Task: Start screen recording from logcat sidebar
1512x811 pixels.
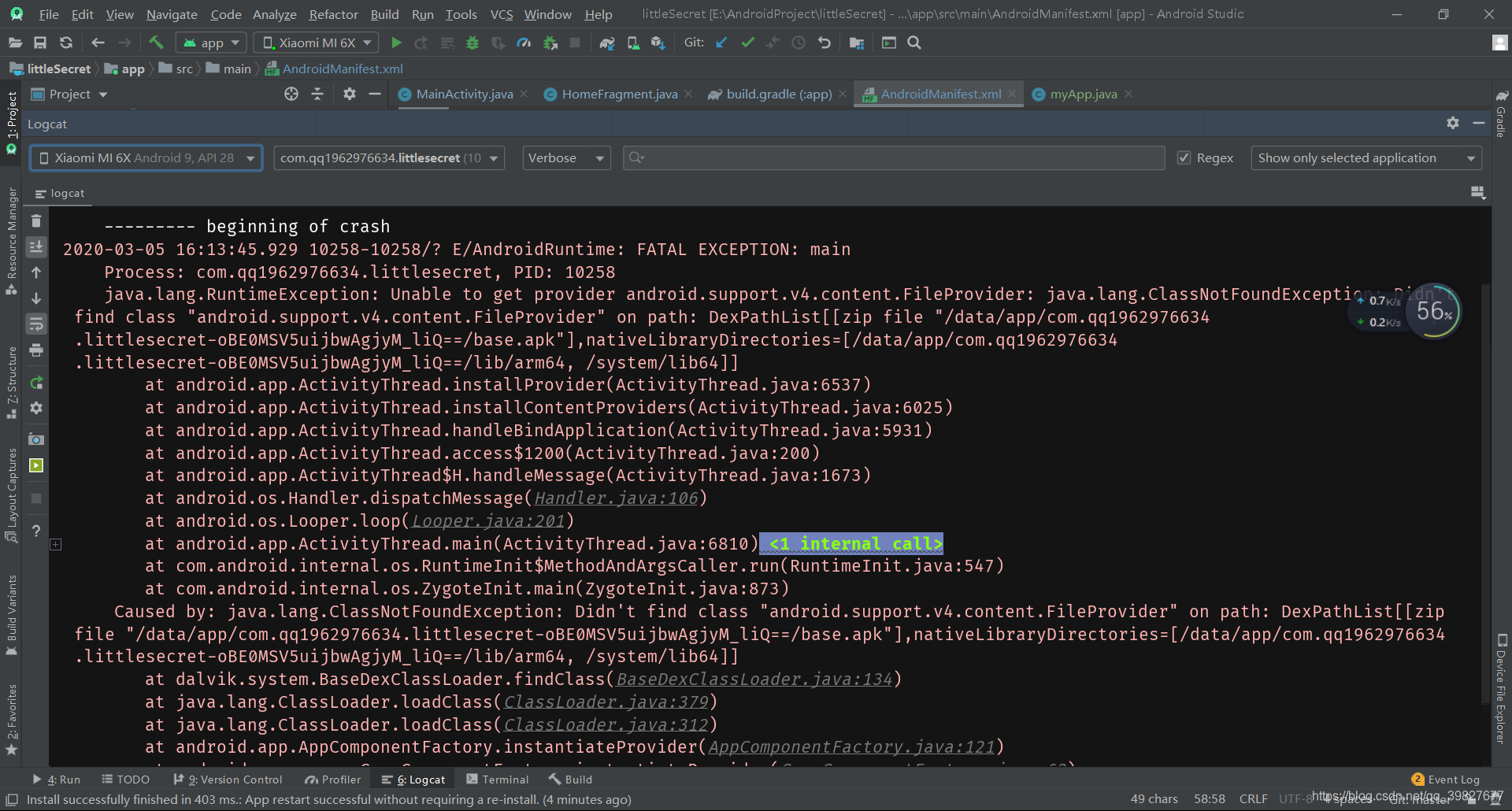Action: point(35,465)
